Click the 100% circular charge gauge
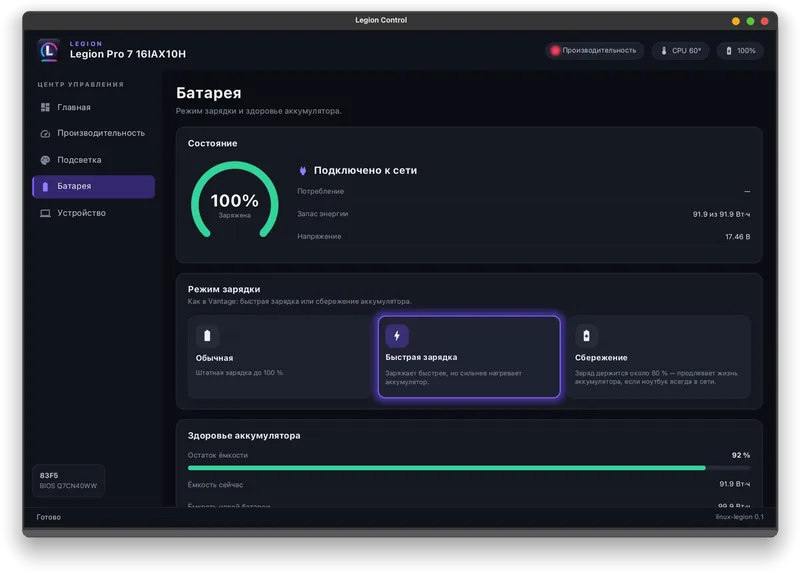This screenshot has height=573, width=800. 235,201
